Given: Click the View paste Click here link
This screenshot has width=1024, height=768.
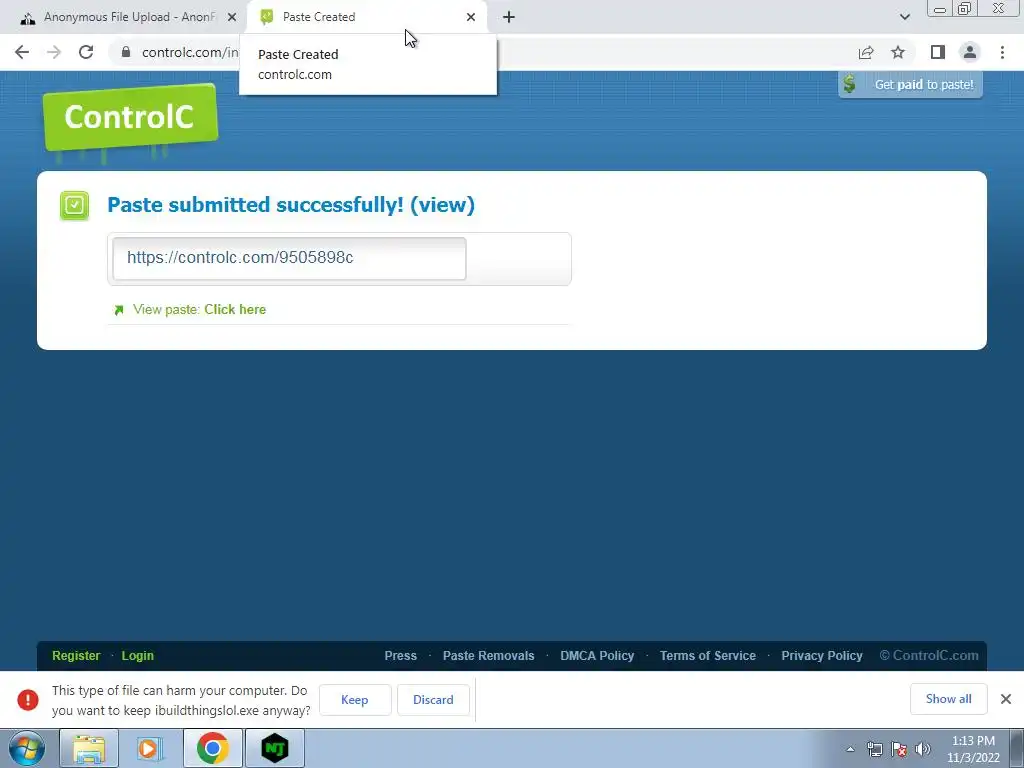Looking at the screenshot, I should tap(234, 310).
